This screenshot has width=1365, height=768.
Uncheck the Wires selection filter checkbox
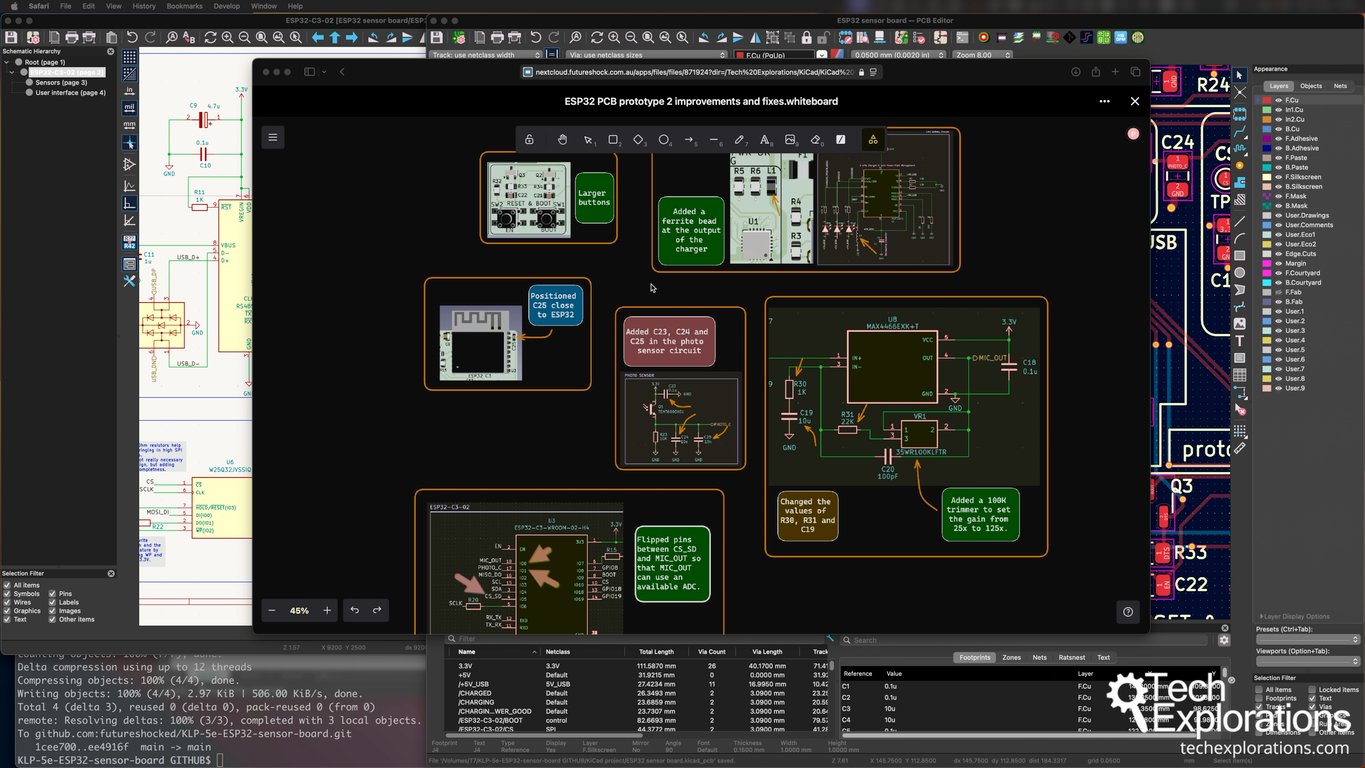click(x=7, y=603)
